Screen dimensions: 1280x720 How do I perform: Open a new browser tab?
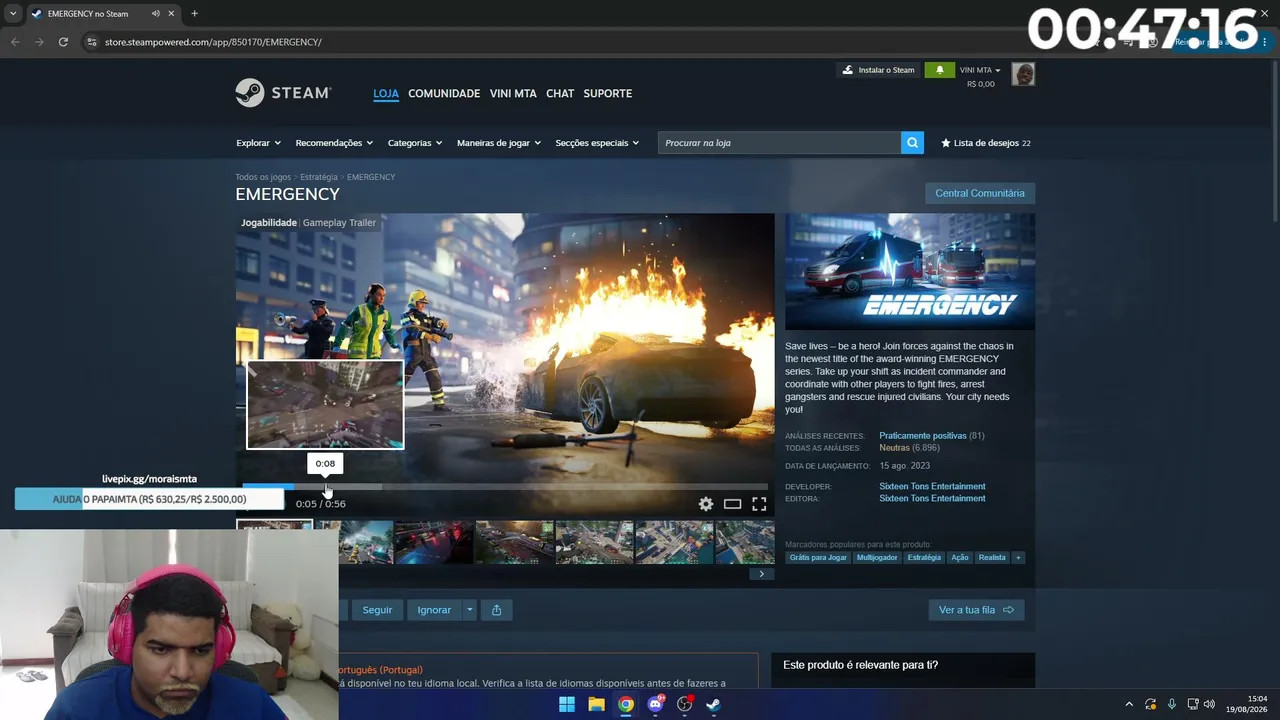click(x=194, y=14)
